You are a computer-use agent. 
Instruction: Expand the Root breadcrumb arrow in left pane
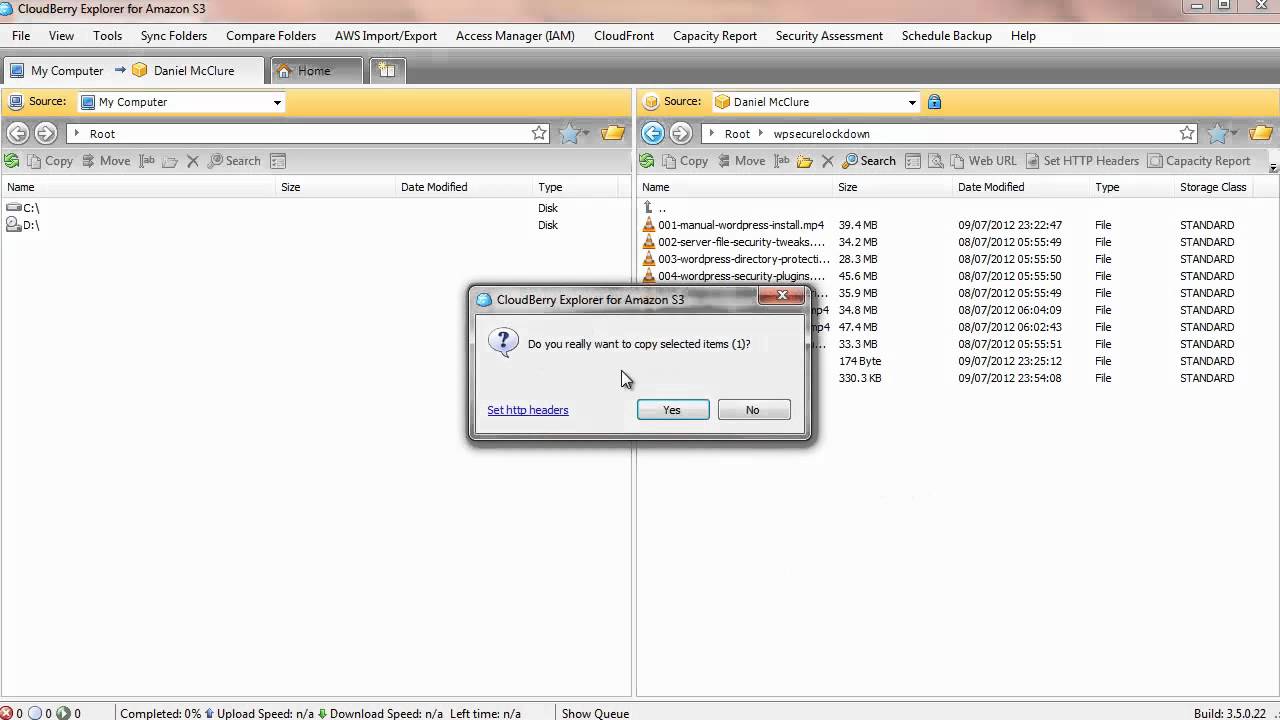77,133
